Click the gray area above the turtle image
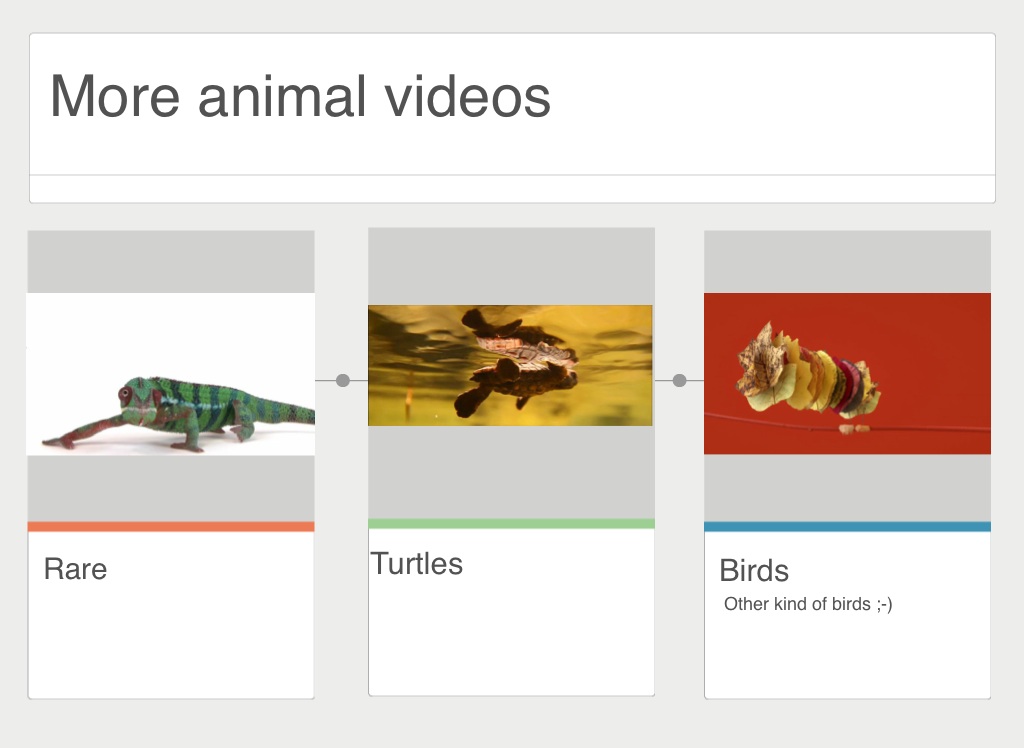1024x748 pixels. pyautogui.click(x=511, y=266)
